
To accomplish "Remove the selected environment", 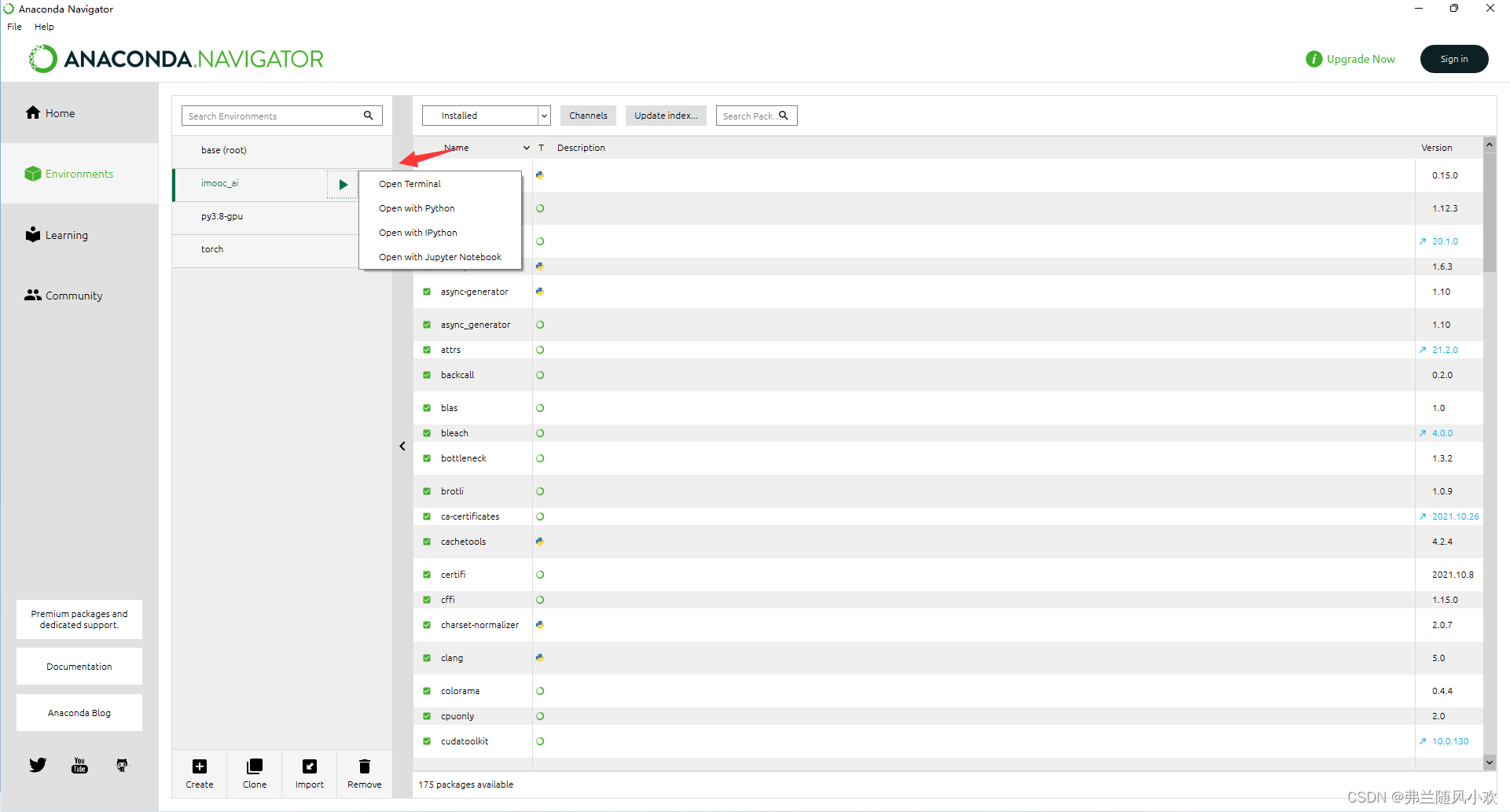I will click(x=365, y=773).
